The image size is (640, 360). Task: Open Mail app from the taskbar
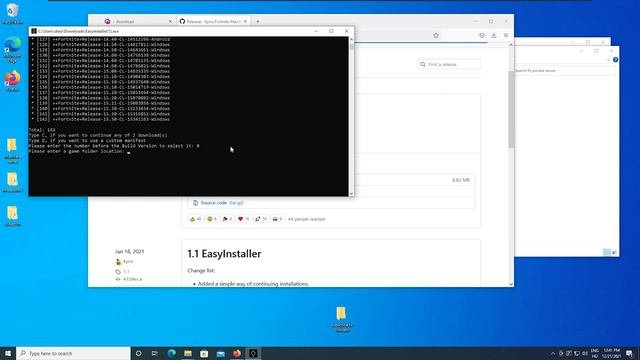pyautogui.click(x=220, y=353)
